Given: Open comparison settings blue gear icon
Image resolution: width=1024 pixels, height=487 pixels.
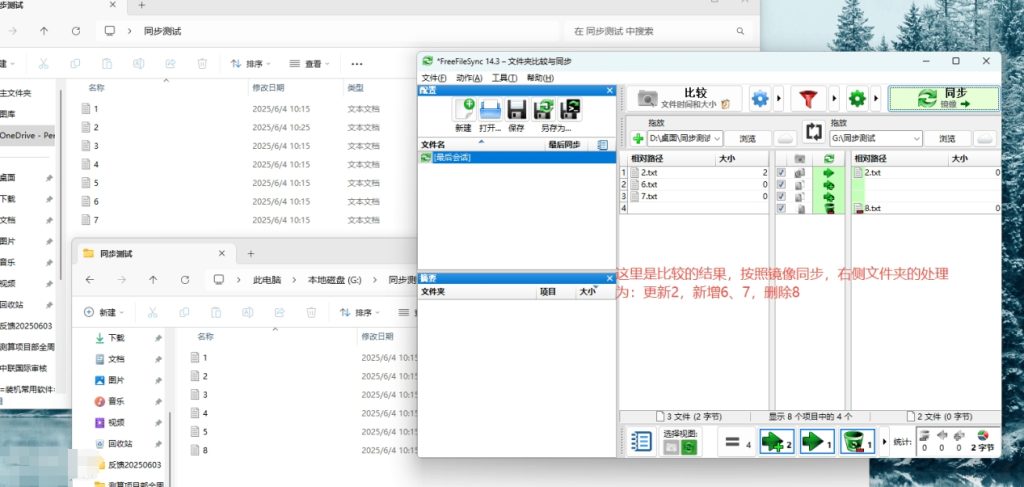Looking at the screenshot, I should coord(760,98).
